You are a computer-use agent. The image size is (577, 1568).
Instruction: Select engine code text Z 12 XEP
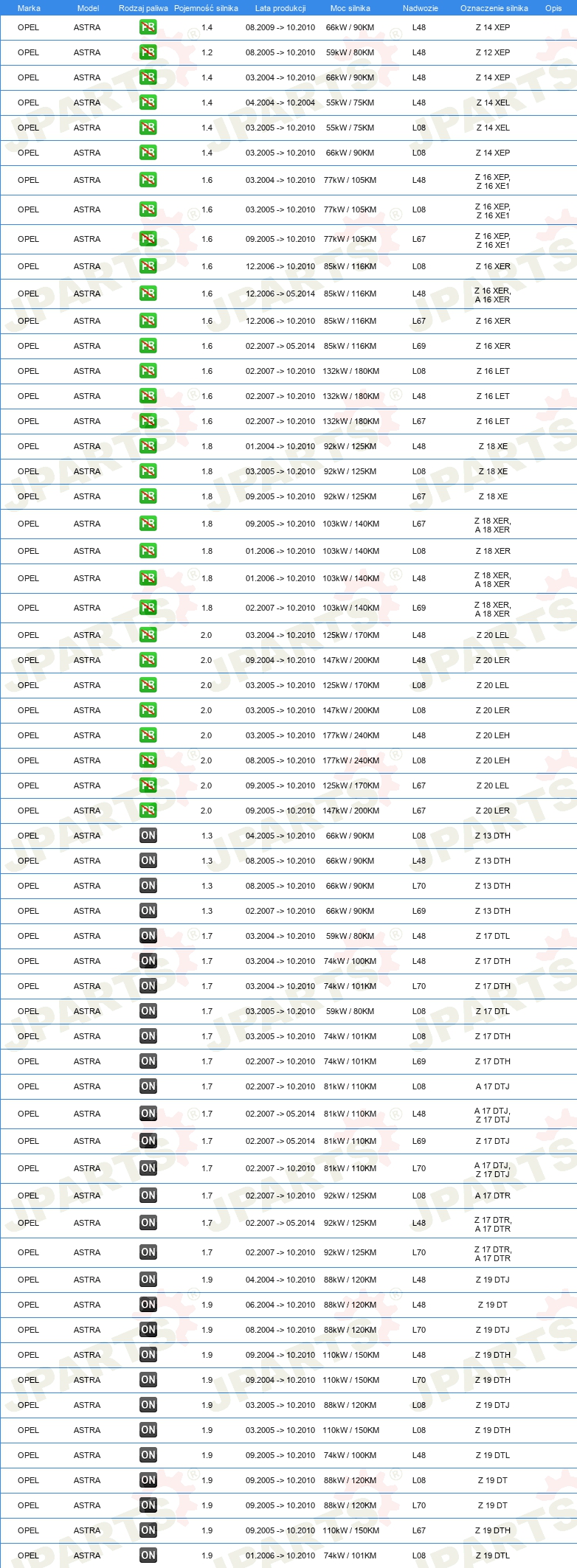(x=493, y=52)
